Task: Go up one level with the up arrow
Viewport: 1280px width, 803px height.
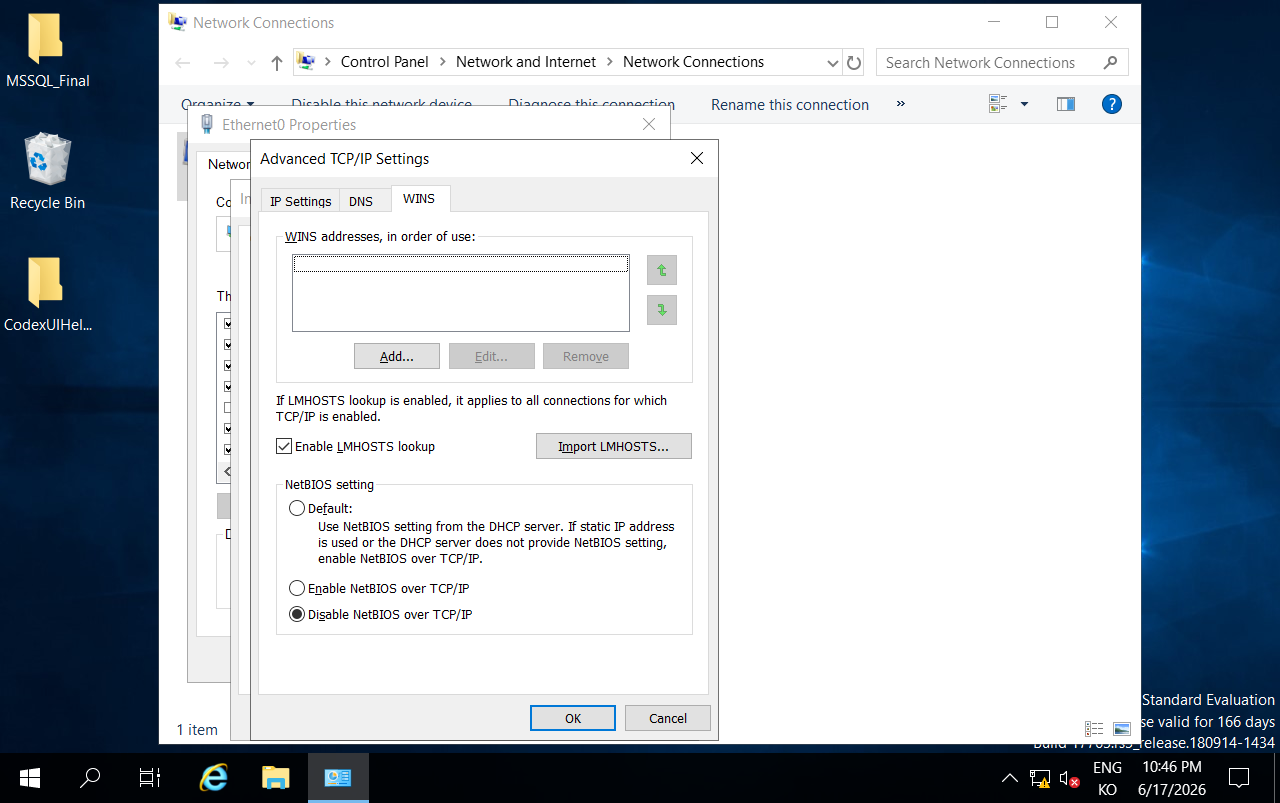Action: click(277, 62)
